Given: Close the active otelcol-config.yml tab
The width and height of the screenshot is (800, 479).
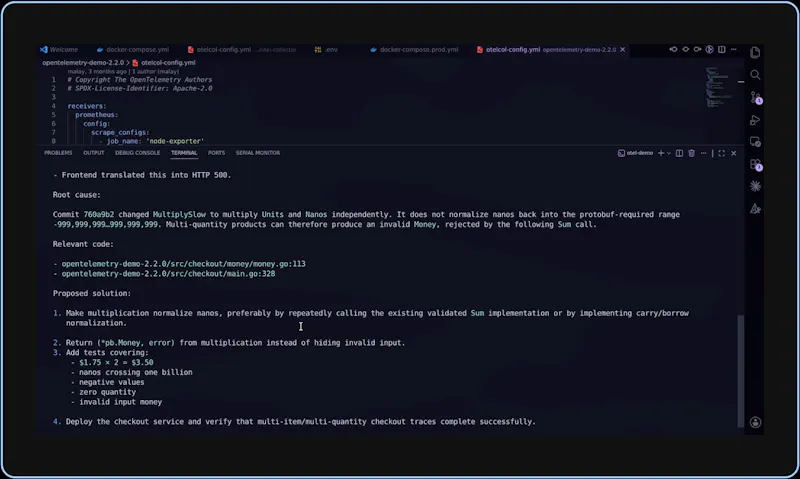Looking at the screenshot, I should click(622, 49).
